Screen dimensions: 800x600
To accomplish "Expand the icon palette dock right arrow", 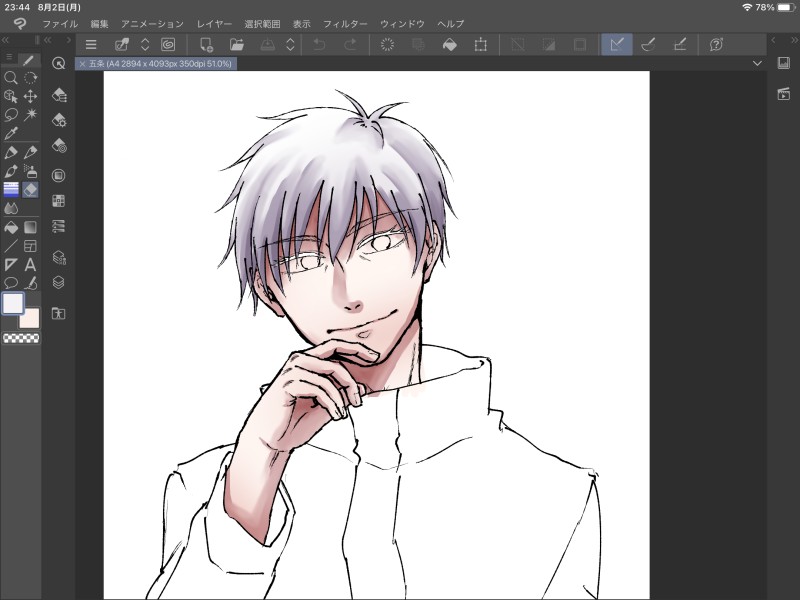I will pyautogui.click(x=68, y=40).
